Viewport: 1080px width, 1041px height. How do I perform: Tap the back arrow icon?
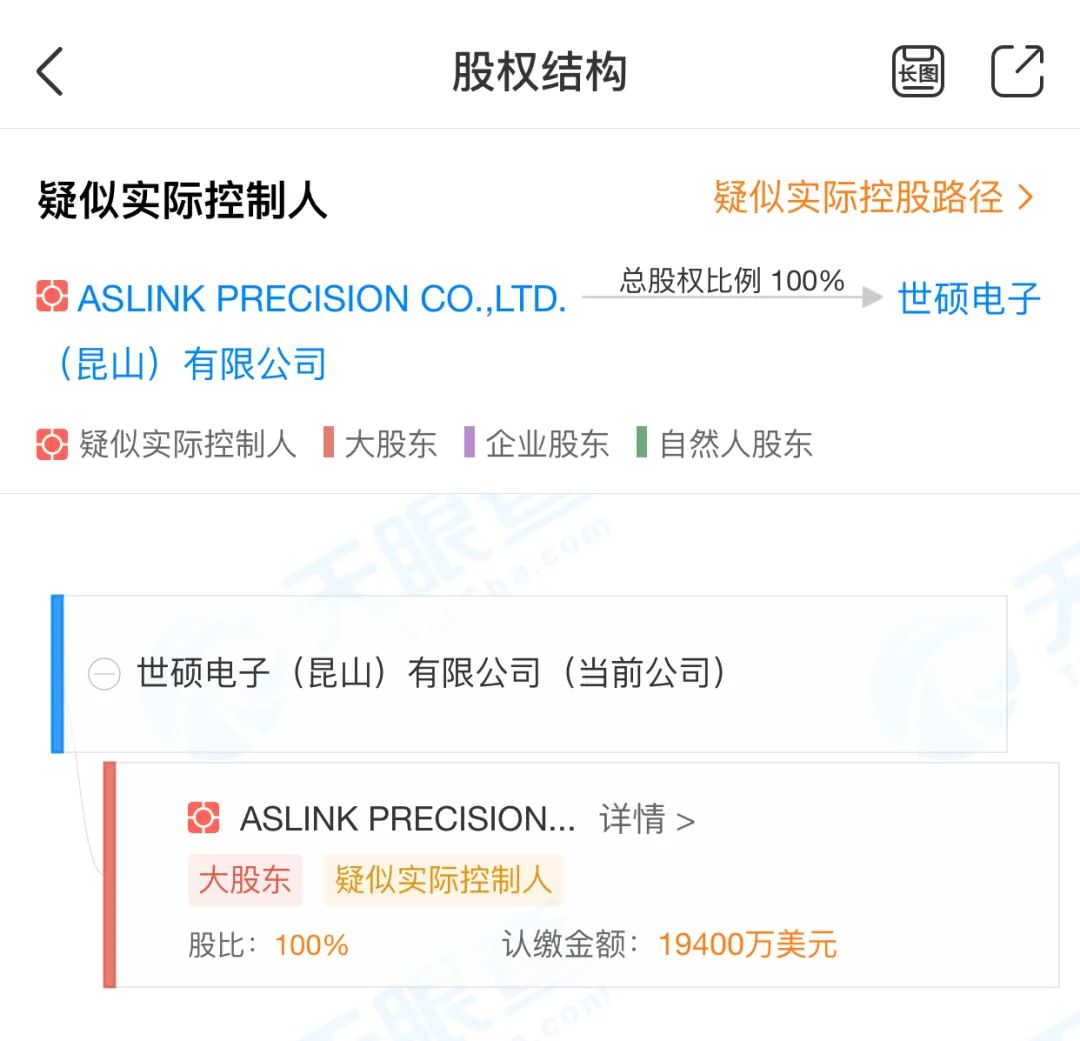coord(50,72)
